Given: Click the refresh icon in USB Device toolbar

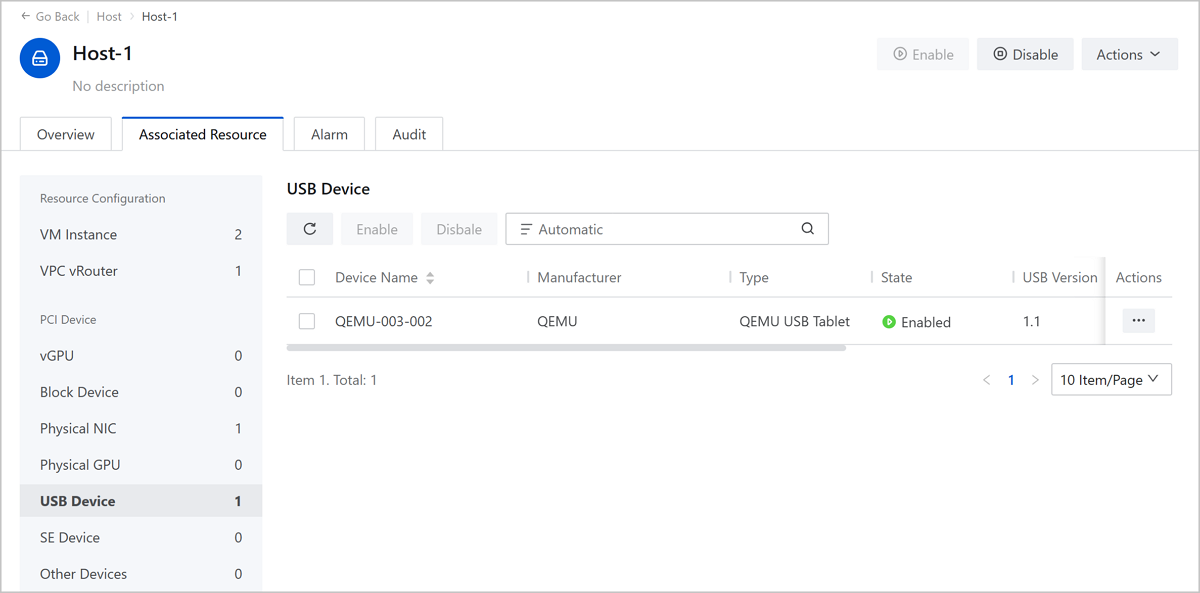Looking at the screenshot, I should (310, 229).
